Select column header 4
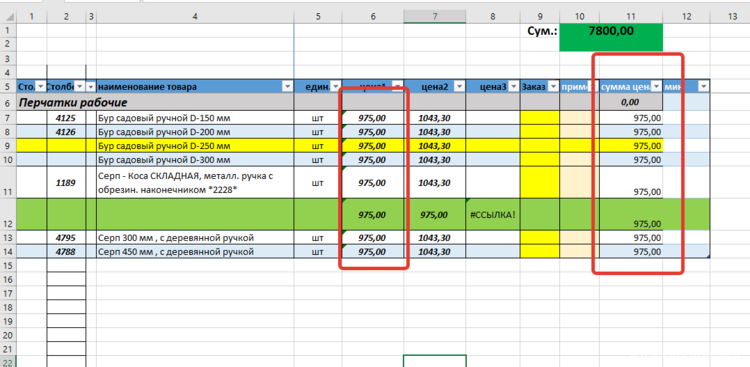Image resolution: width=750 pixels, height=367 pixels. click(x=195, y=17)
